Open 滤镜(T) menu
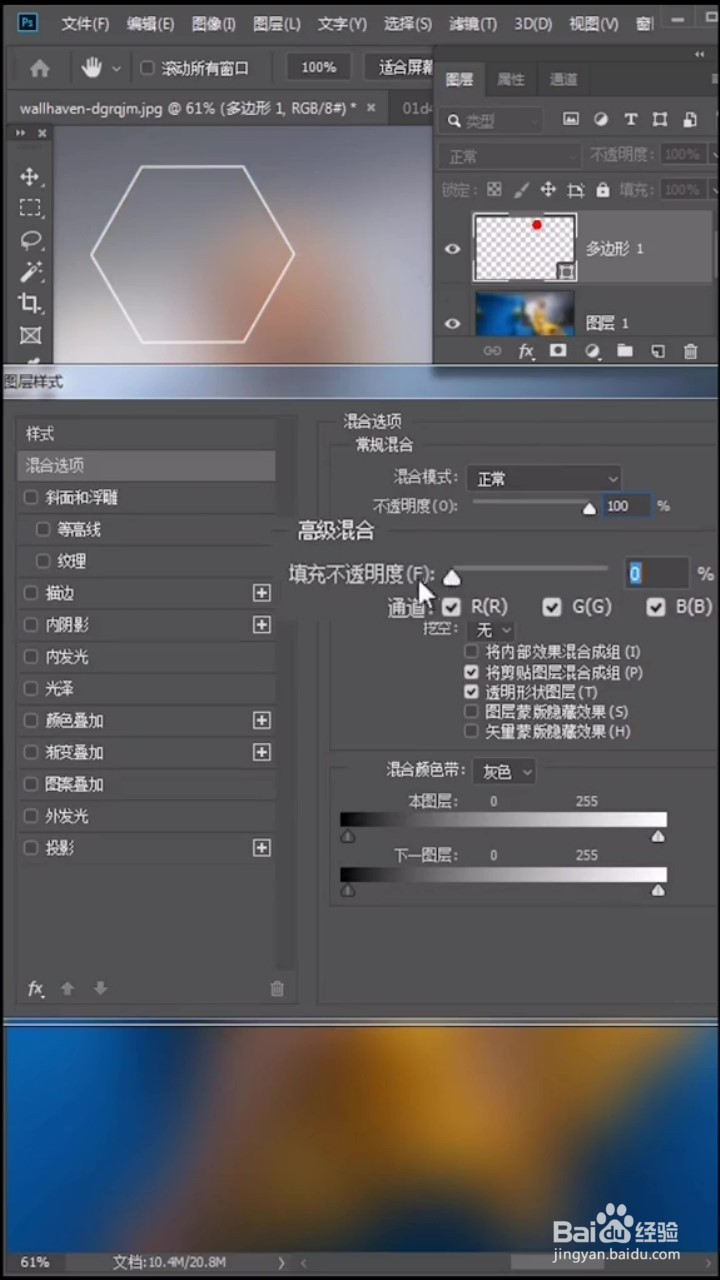This screenshot has width=720, height=1280. (x=473, y=24)
